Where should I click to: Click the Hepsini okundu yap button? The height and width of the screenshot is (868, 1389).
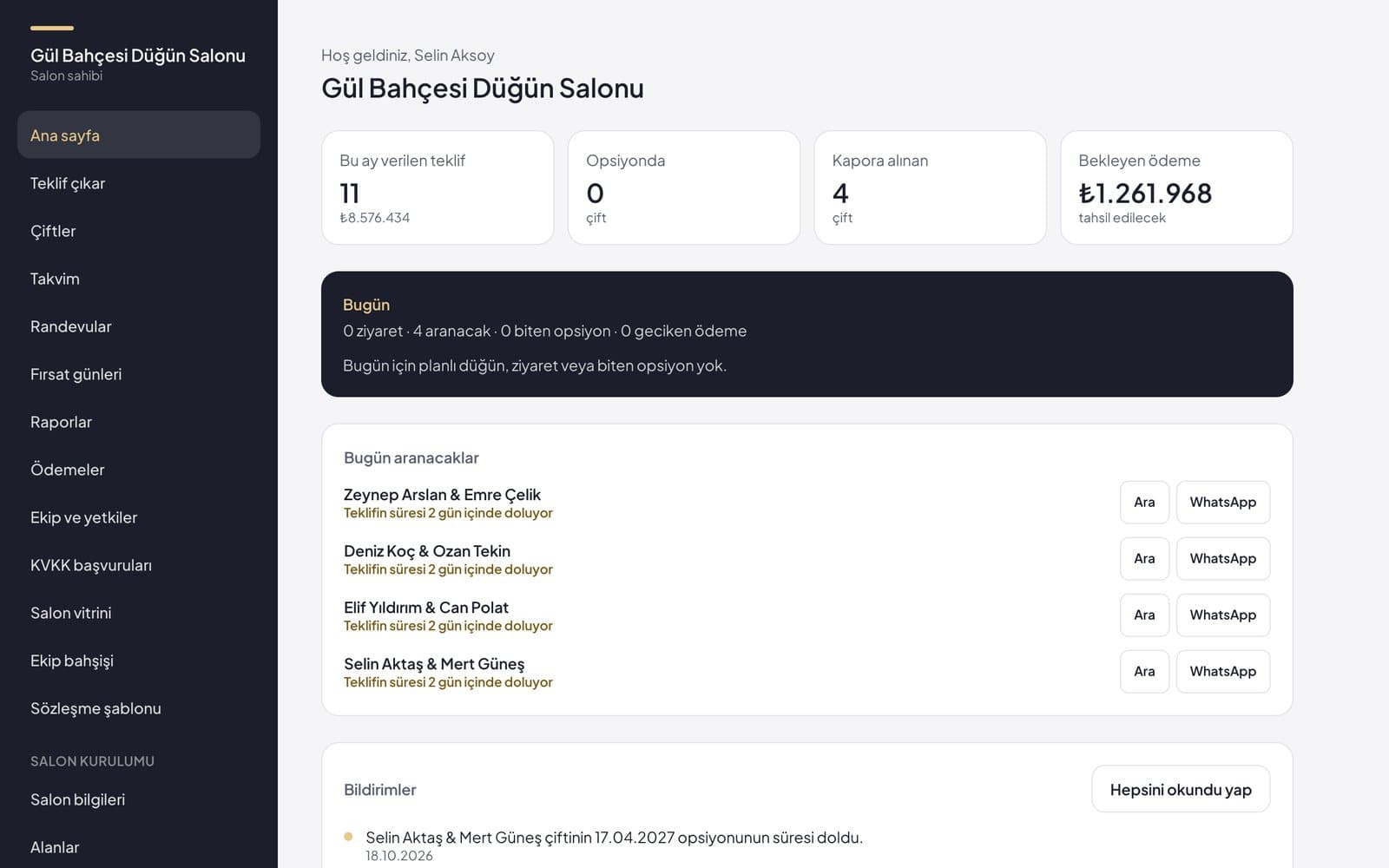[1181, 789]
